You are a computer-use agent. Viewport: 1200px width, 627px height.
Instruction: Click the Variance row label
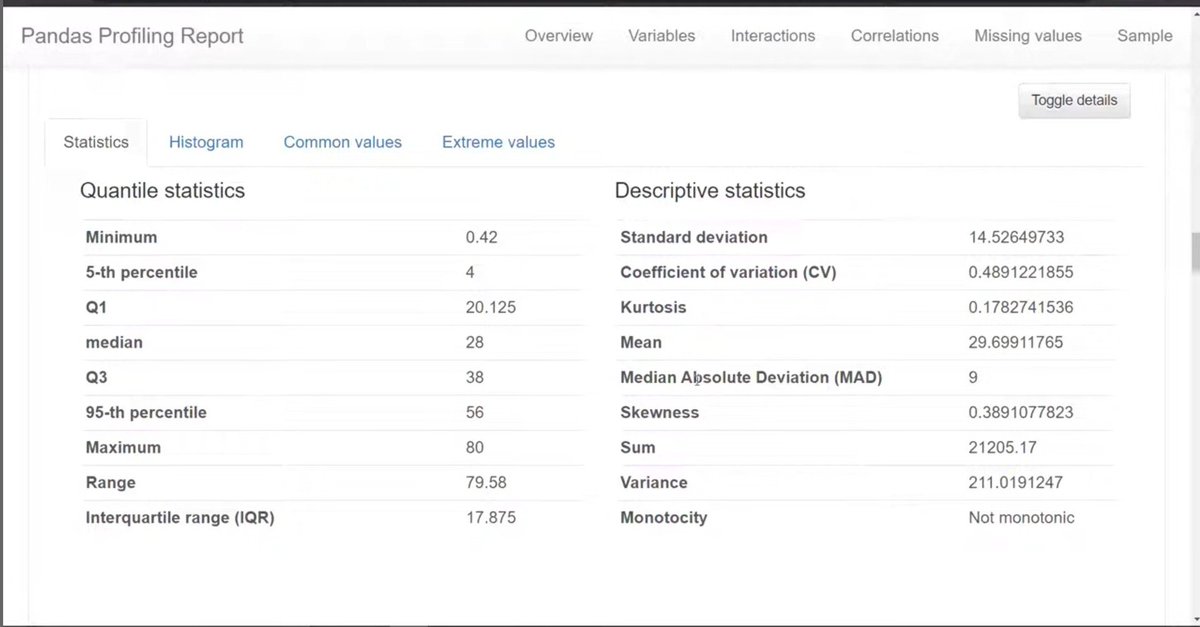[654, 482]
